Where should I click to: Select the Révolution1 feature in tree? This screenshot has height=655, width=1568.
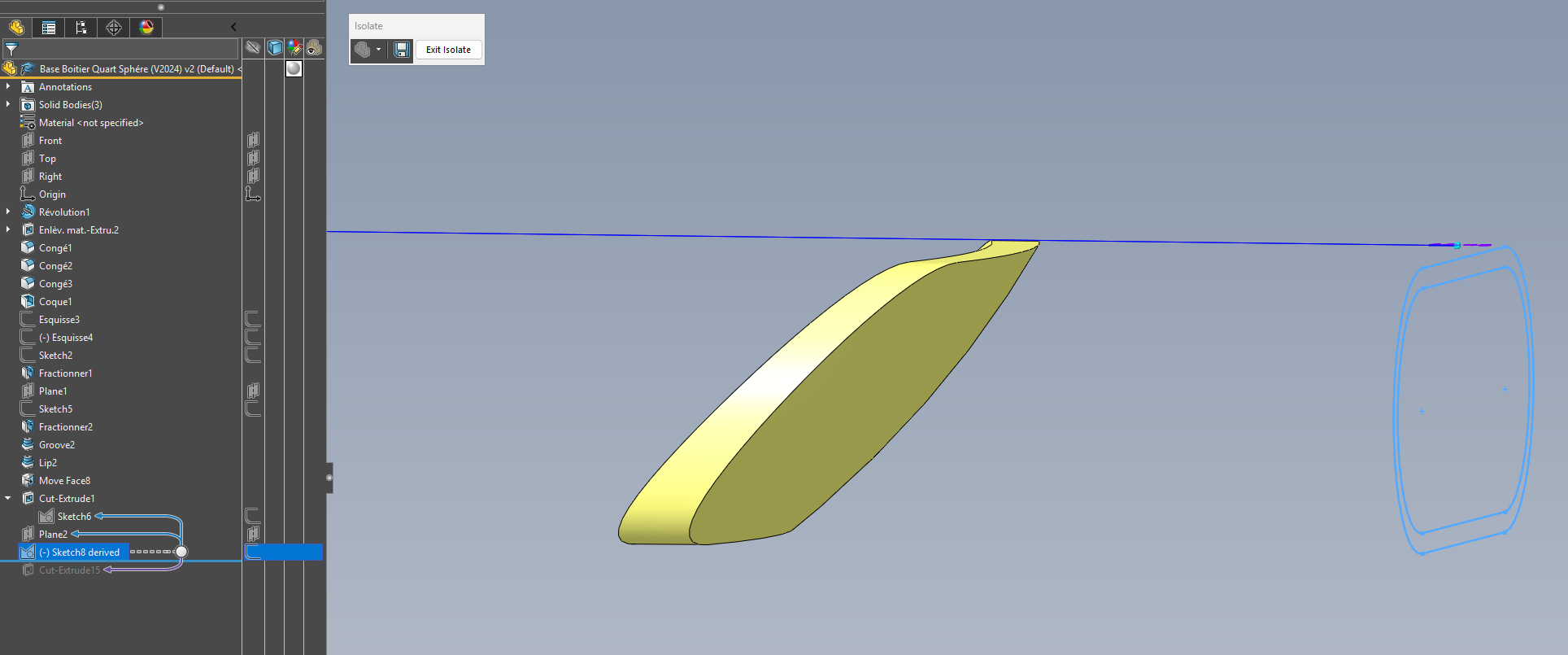[64, 212]
